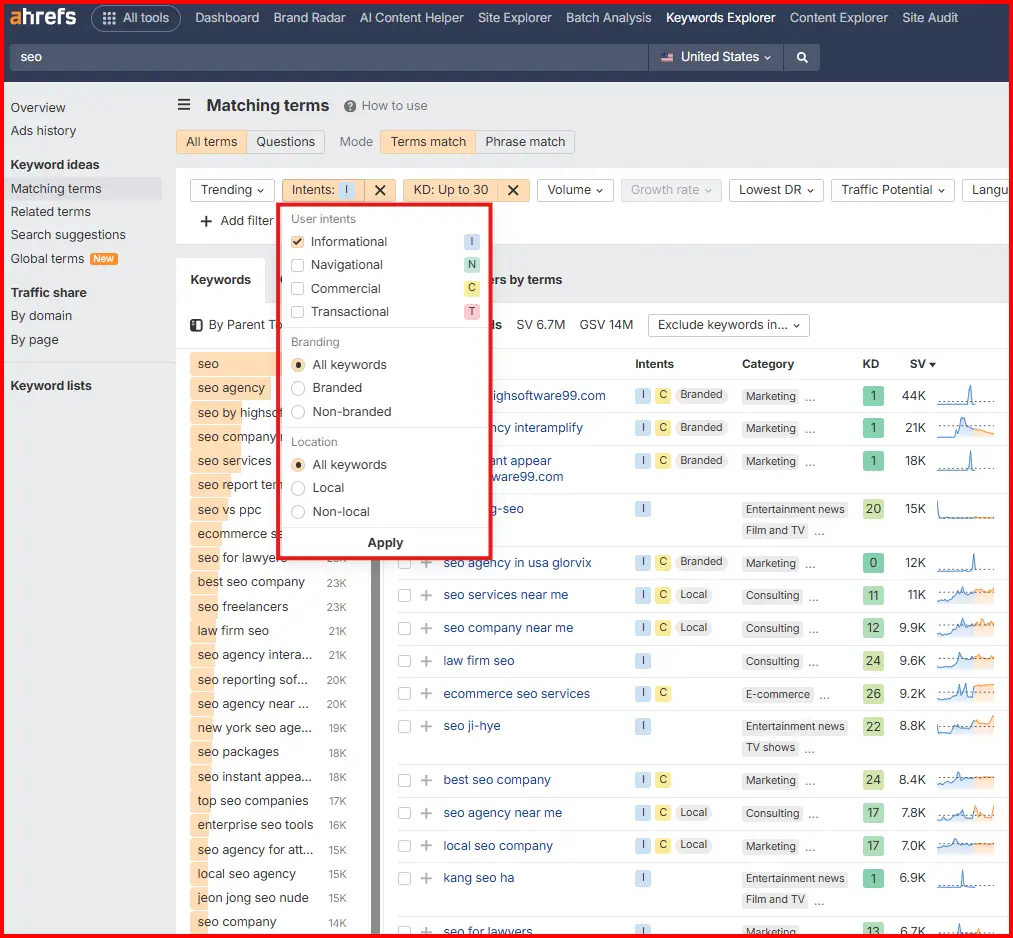
Task: Open the 'seo agency near me' keyword link
Action: 502,812
